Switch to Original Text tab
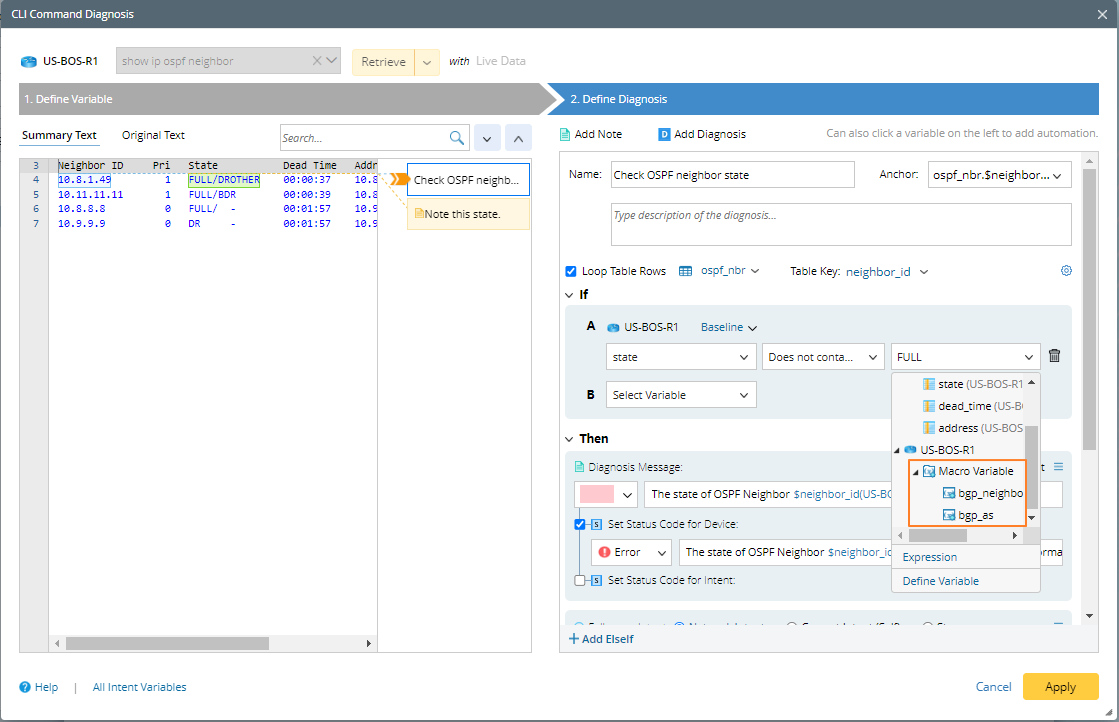The height and width of the screenshot is (722, 1119). tap(153, 135)
